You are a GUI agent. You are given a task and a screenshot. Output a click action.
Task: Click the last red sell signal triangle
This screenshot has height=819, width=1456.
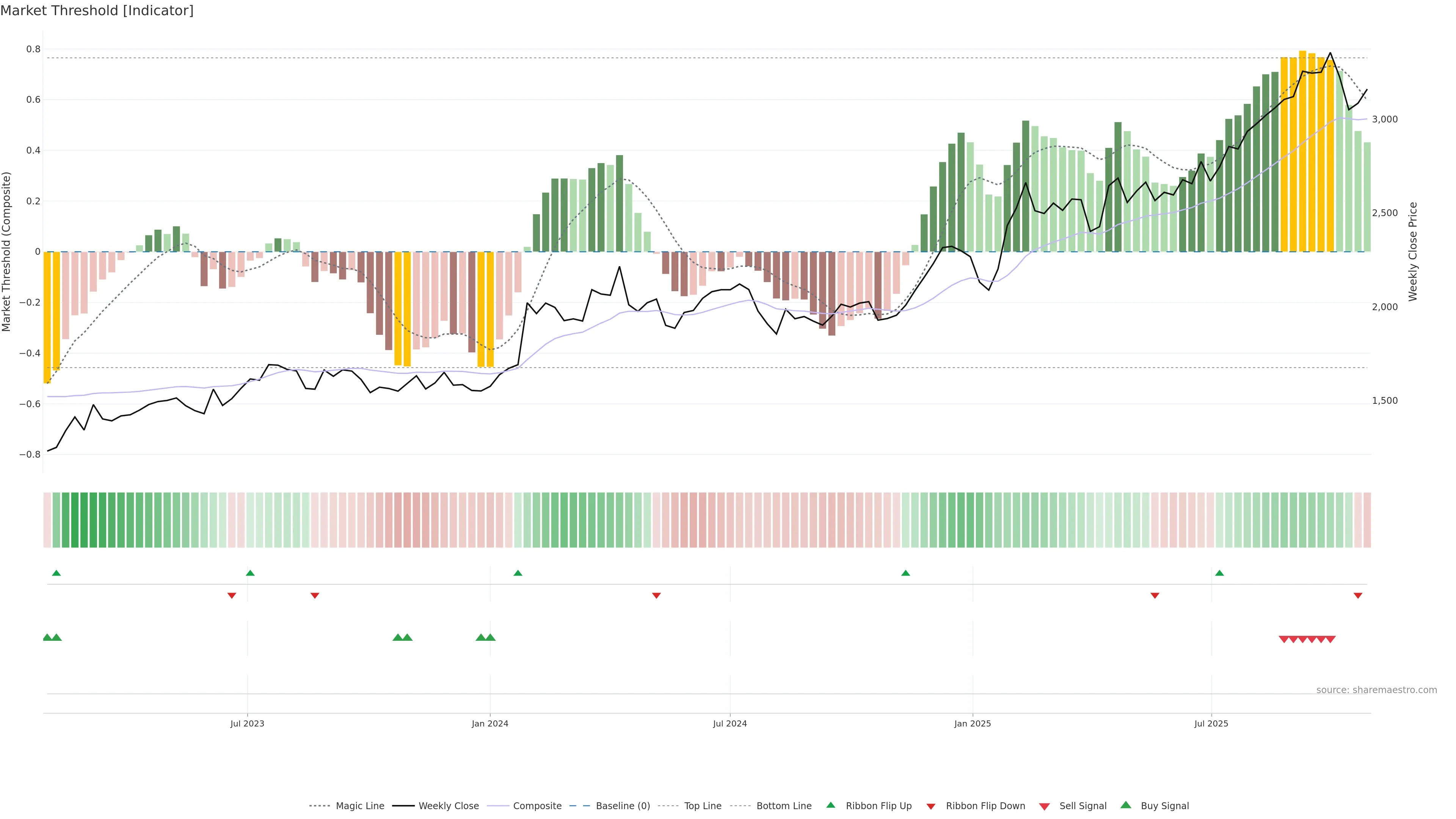click(x=1330, y=639)
